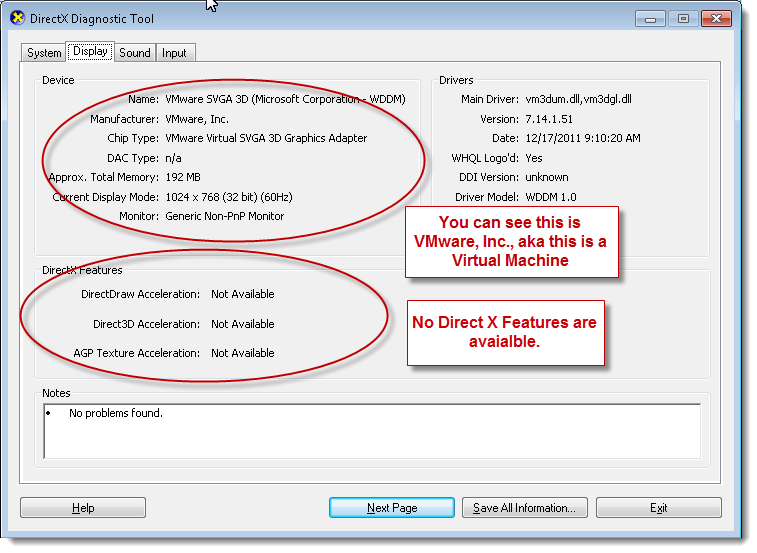Click Save All Information button
This screenshot has width=757, height=553.
[x=524, y=508]
